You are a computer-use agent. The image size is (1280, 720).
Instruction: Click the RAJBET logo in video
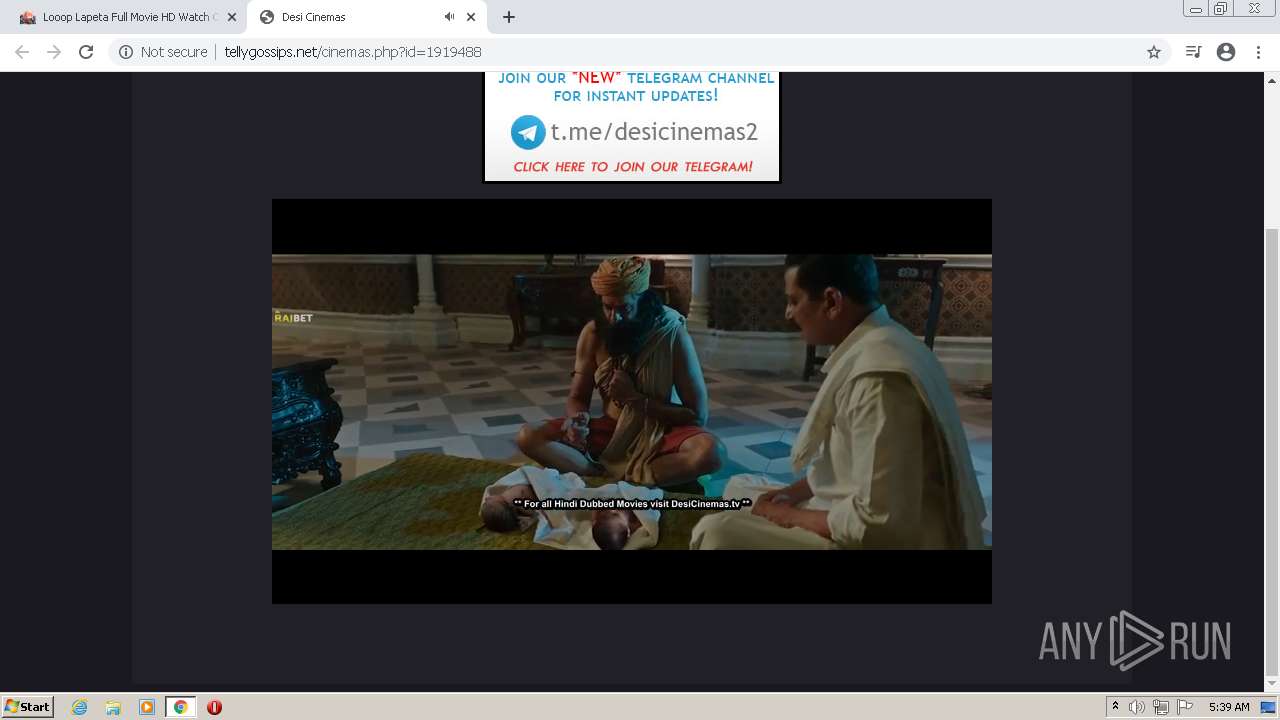[294, 318]
